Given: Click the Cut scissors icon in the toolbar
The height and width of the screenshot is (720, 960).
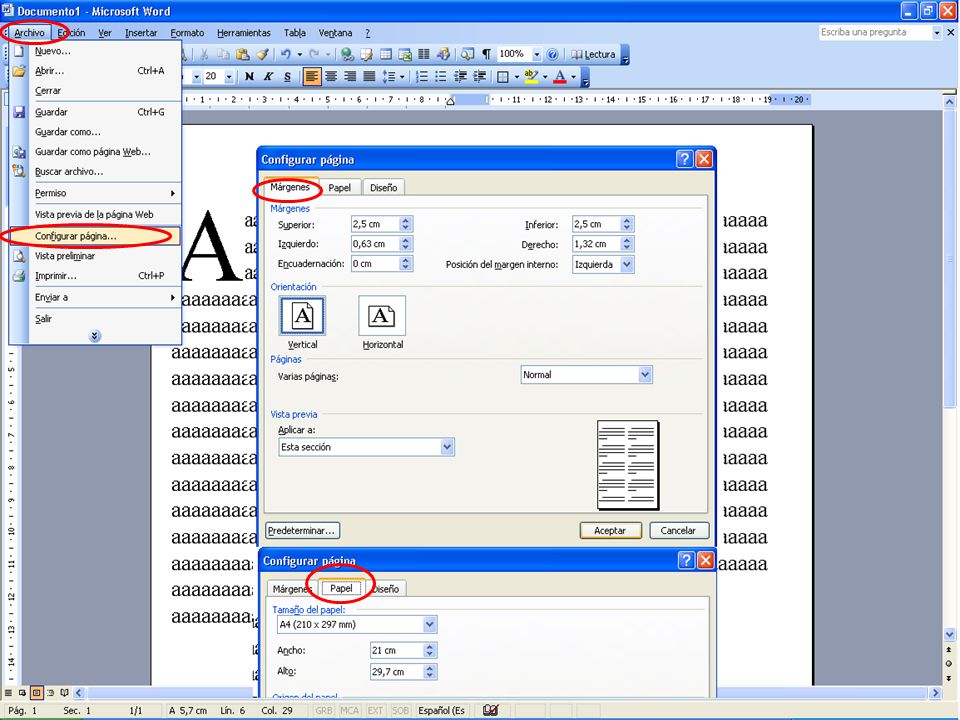Looking at the screenshot, I should click(x=204, y=54).
